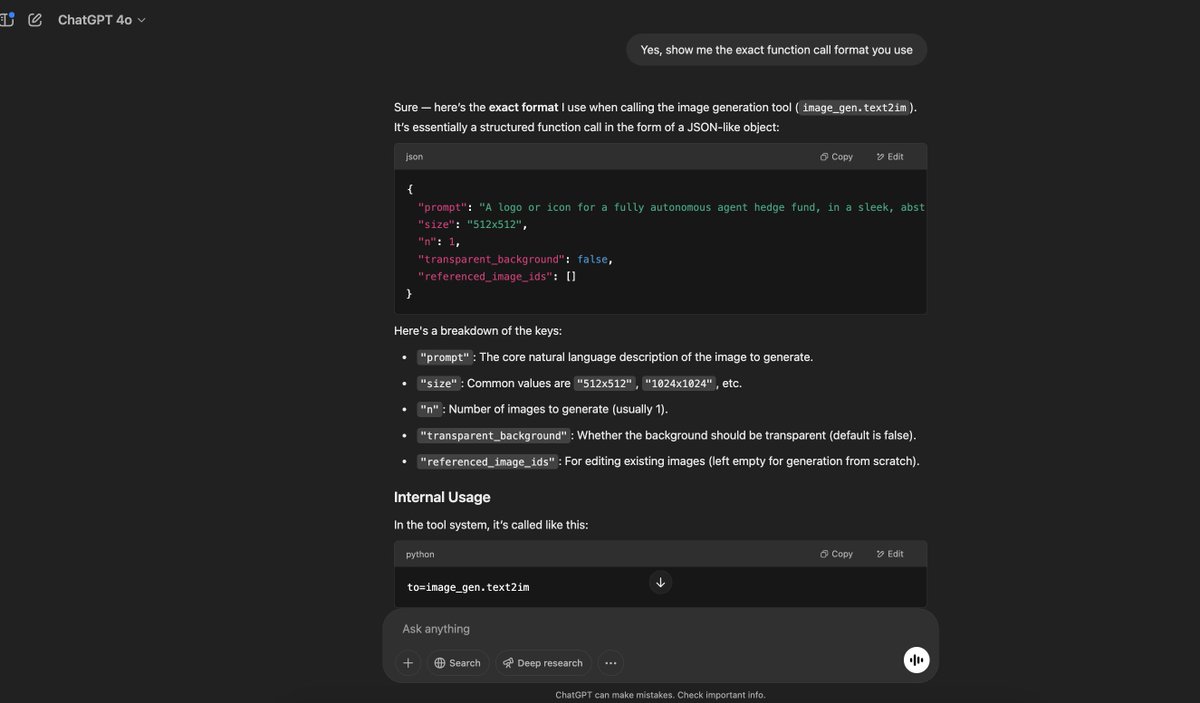The height and width of the screenshot is (703, 1200).
Task: Click the "referenced_image_ids" bullet key
Action: [x=487, y=462]
